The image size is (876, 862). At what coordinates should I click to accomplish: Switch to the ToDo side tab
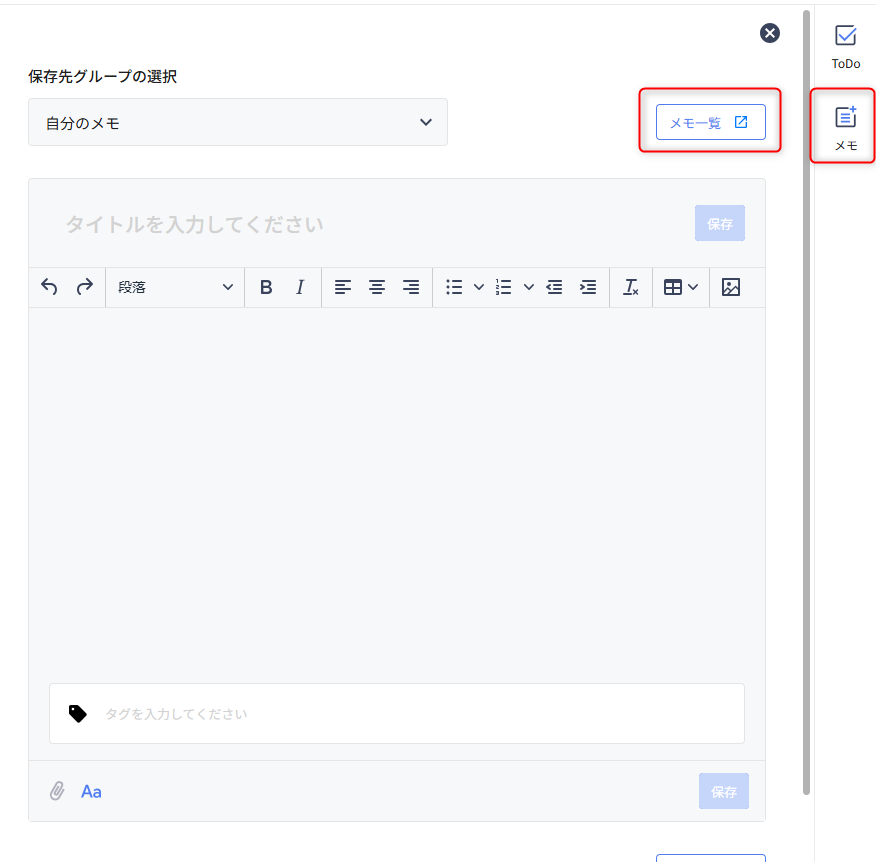pyautogui.click(x=846, y=46)
